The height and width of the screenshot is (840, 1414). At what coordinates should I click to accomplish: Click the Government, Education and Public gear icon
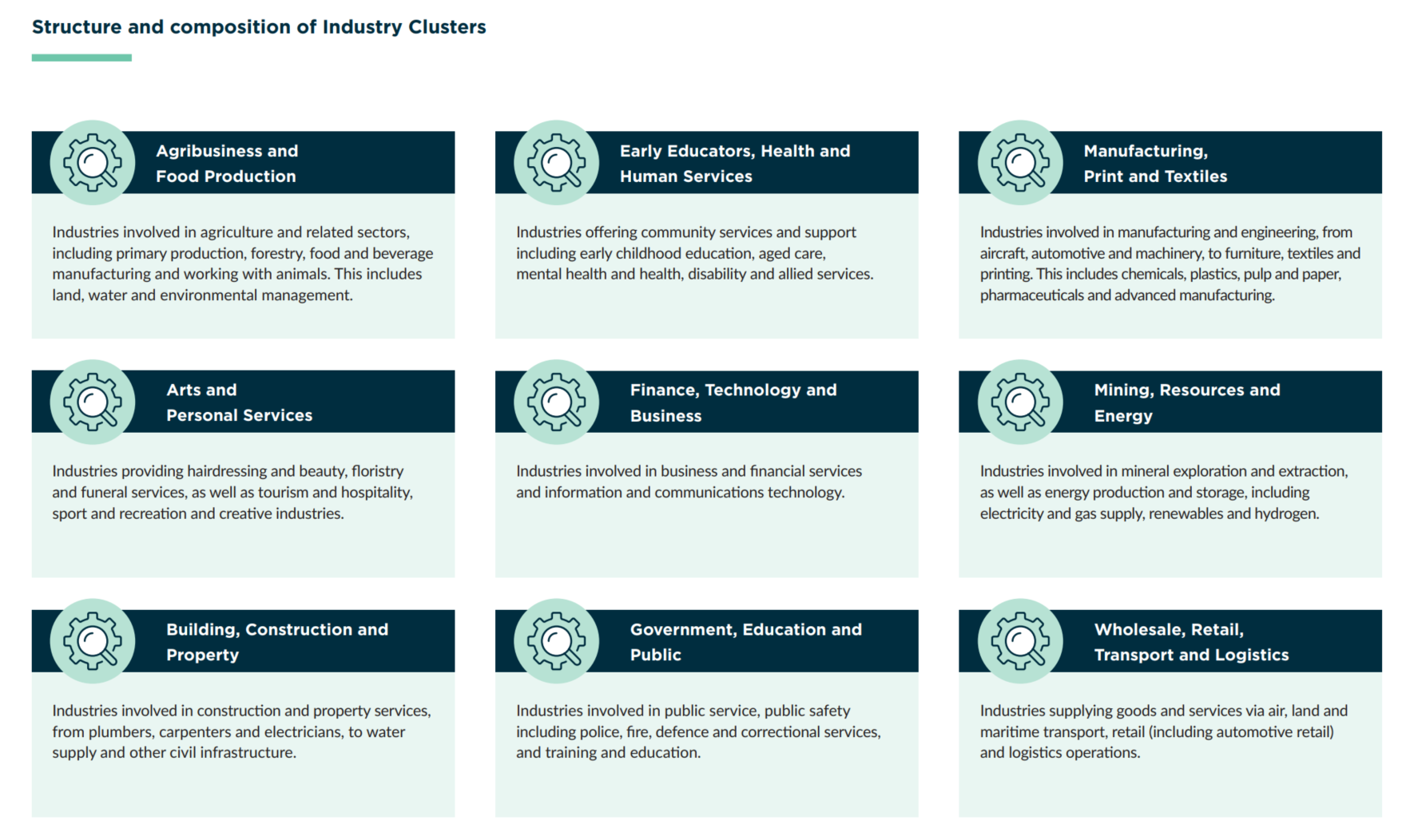[x=556, y=640]
